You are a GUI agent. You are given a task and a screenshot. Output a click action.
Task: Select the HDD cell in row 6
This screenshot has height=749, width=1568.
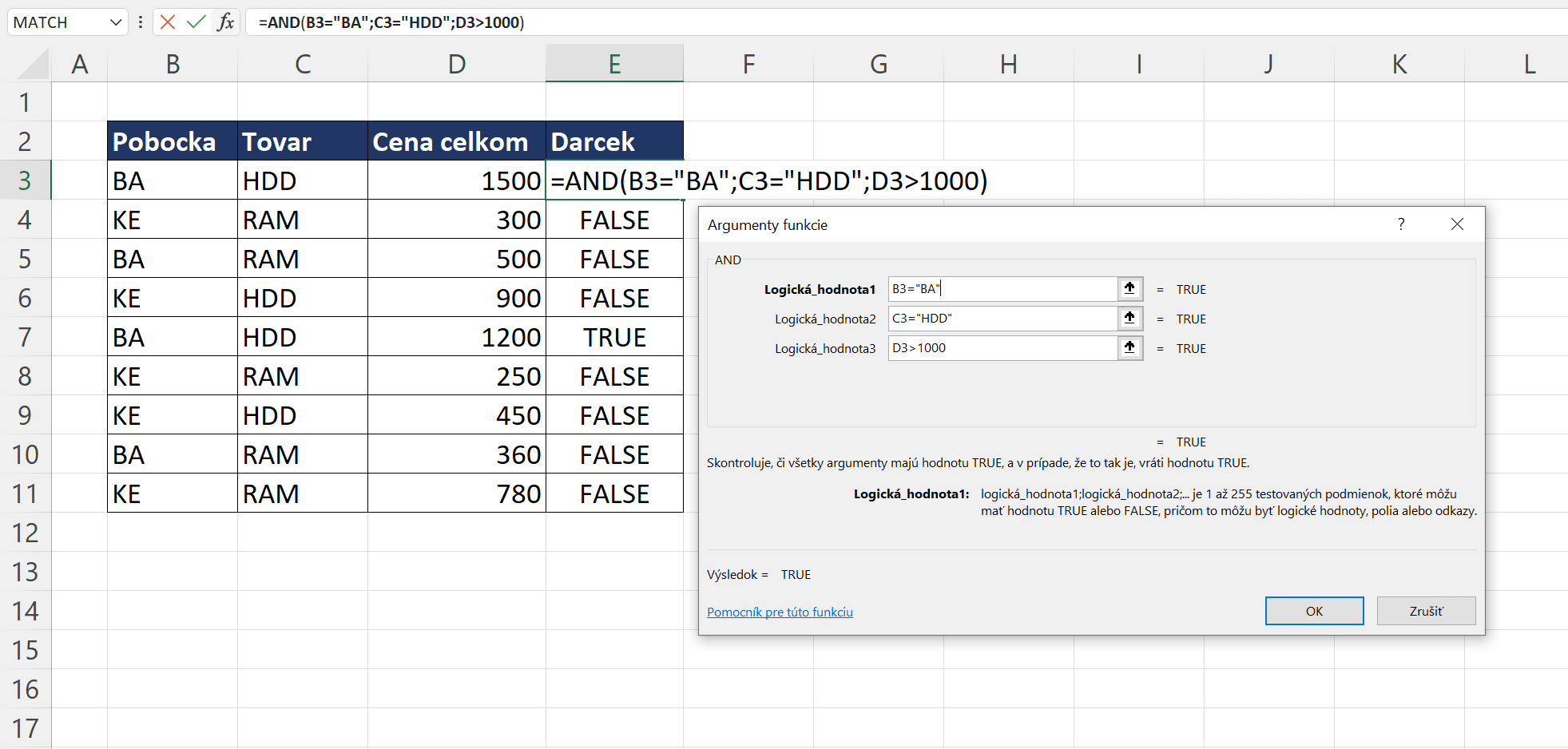[x=303, y=298]
